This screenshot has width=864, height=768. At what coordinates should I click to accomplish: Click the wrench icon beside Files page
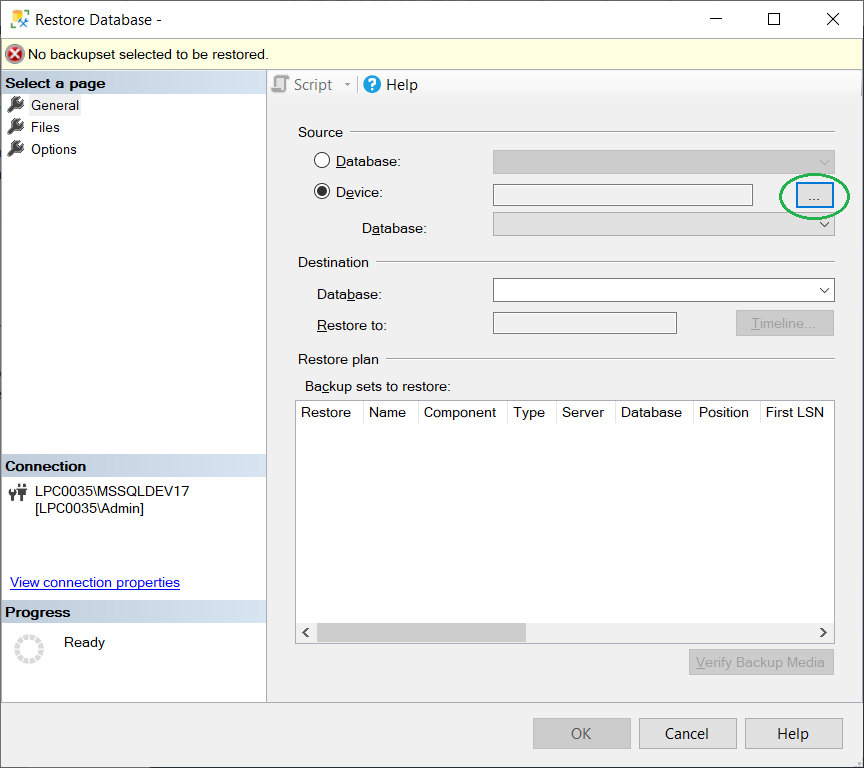pyautogui.click(x=15, y=127)
